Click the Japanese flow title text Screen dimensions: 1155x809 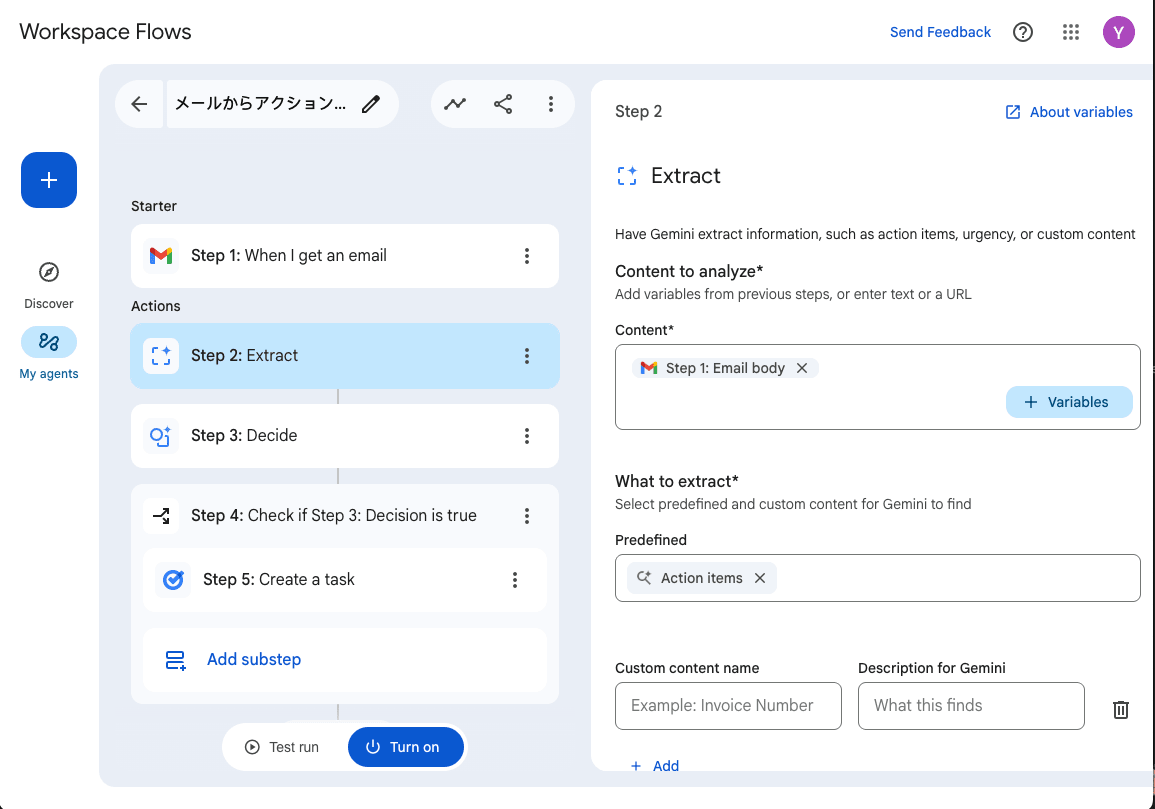pos(260,104)
